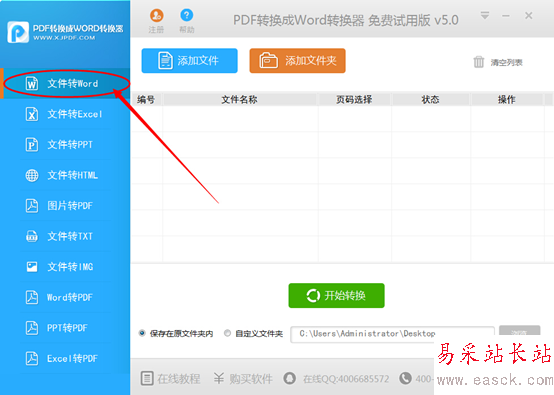Image resolution: width=554 pixels, height=395 pixels.
Task: Switch to 文件转Excel mode
Action: point(65,114)
